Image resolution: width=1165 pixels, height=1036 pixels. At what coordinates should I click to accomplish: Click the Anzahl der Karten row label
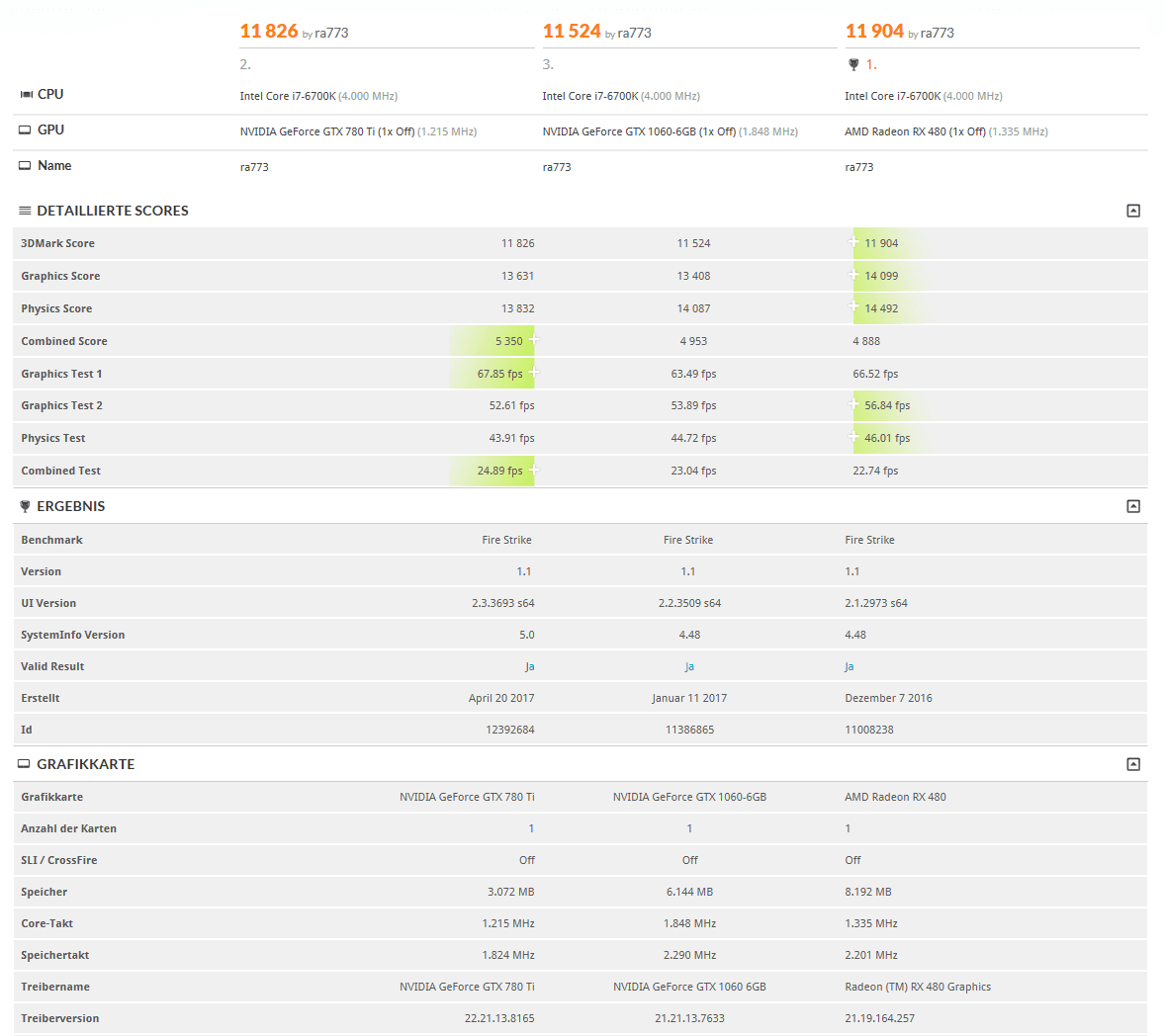(68, 828)
